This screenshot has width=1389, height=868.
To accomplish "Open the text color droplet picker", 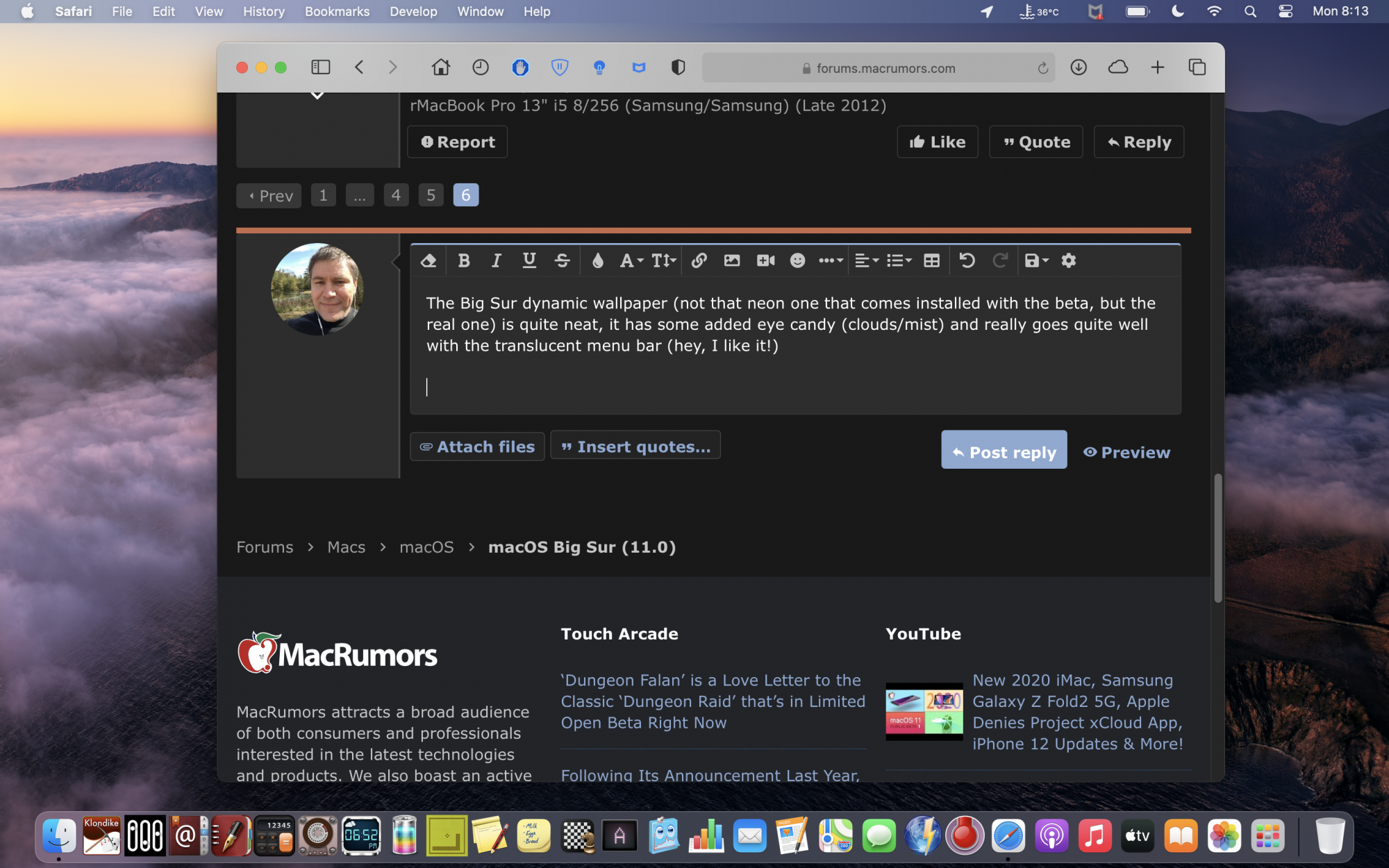I will point(597,260).
